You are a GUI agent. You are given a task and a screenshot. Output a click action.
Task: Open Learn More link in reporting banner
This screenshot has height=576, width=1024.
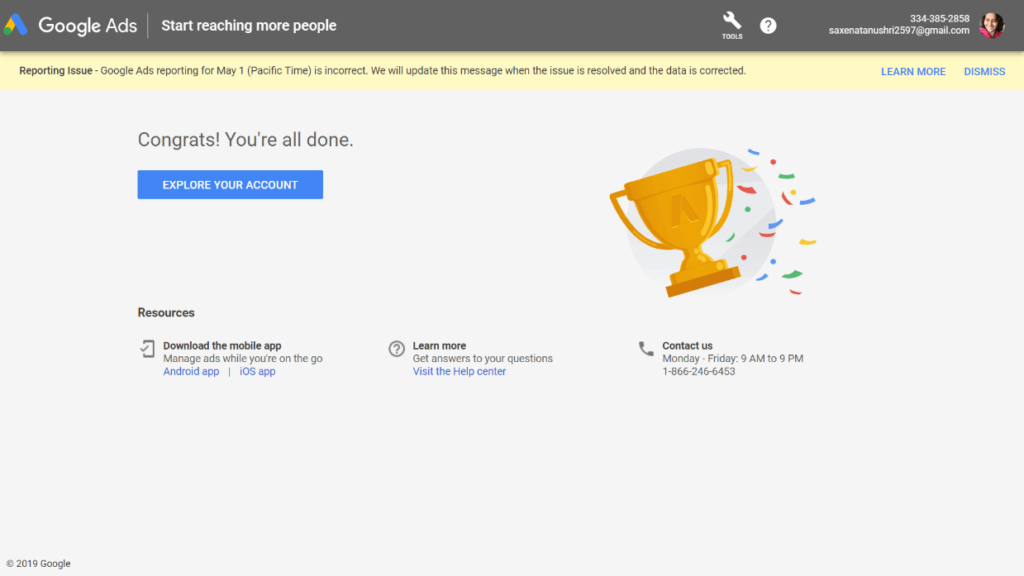pos(913,72)
